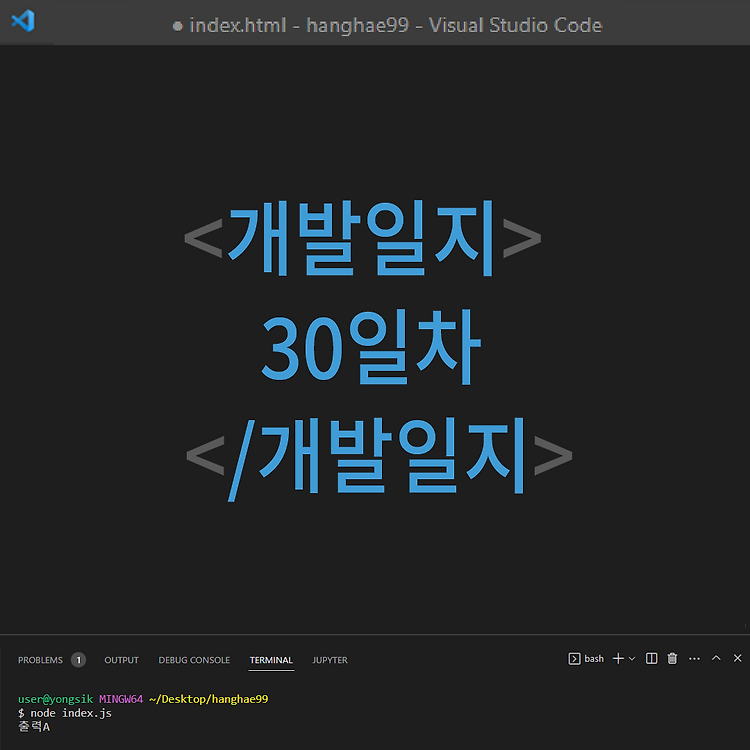Switch to the DEBUG CONSOLE tab
The width and height of the screenshot is (750, 750).
click(194, 660)
